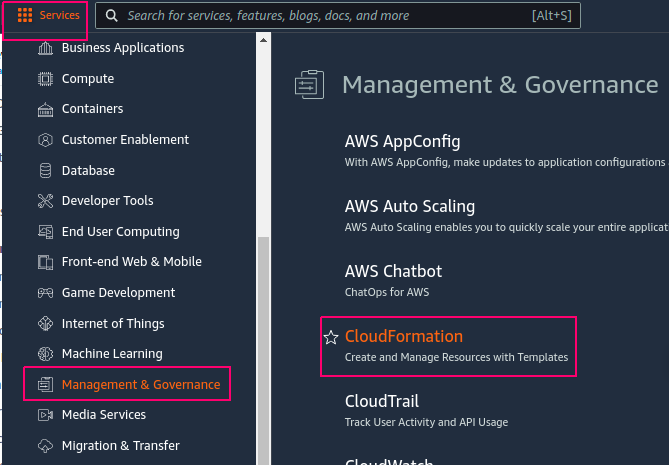
Task: Select Business Applications category
Action: 123,48
